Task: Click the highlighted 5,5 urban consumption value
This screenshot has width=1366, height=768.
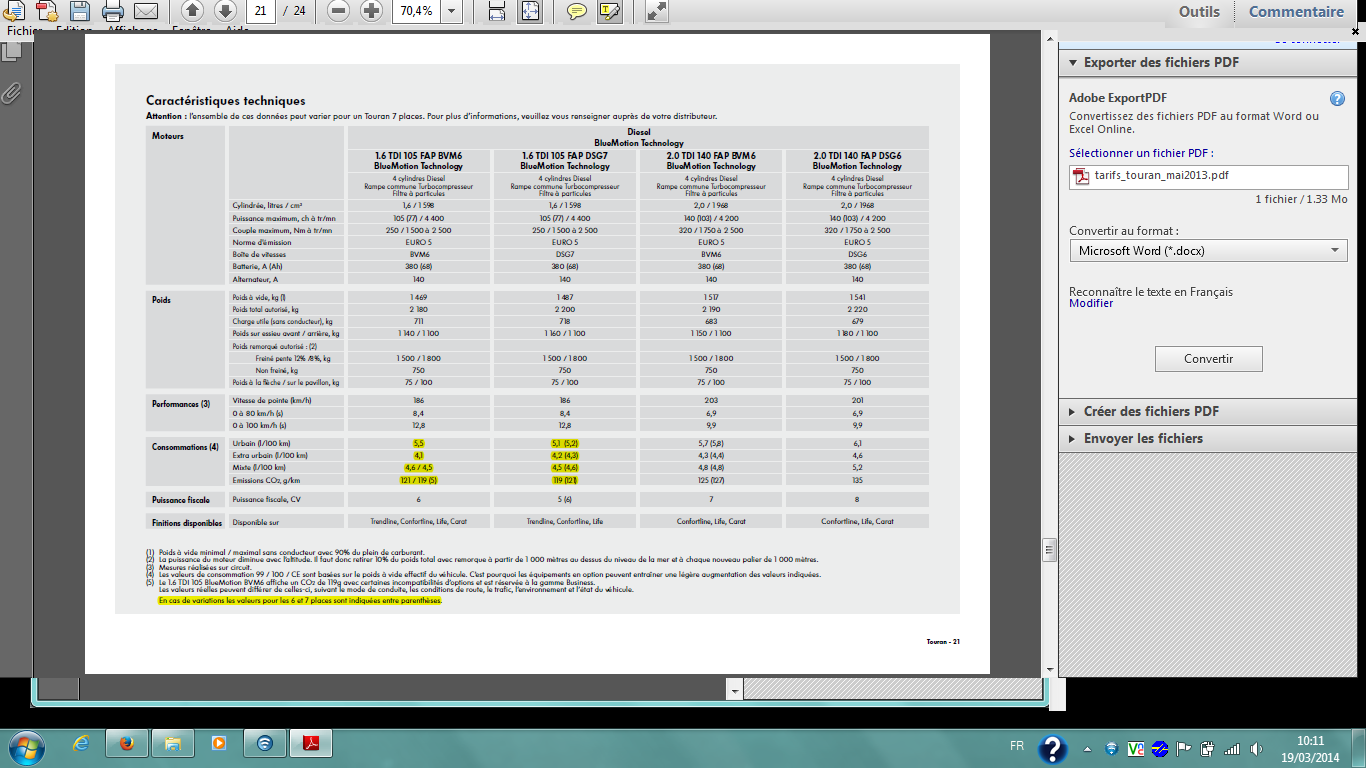Action: [418, 442]
